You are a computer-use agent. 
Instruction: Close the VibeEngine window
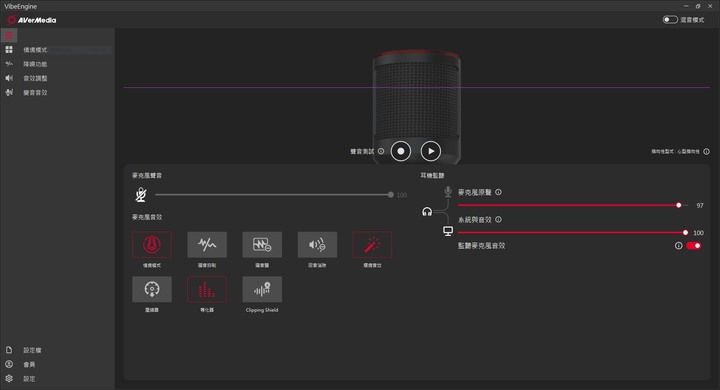point(710,6)
